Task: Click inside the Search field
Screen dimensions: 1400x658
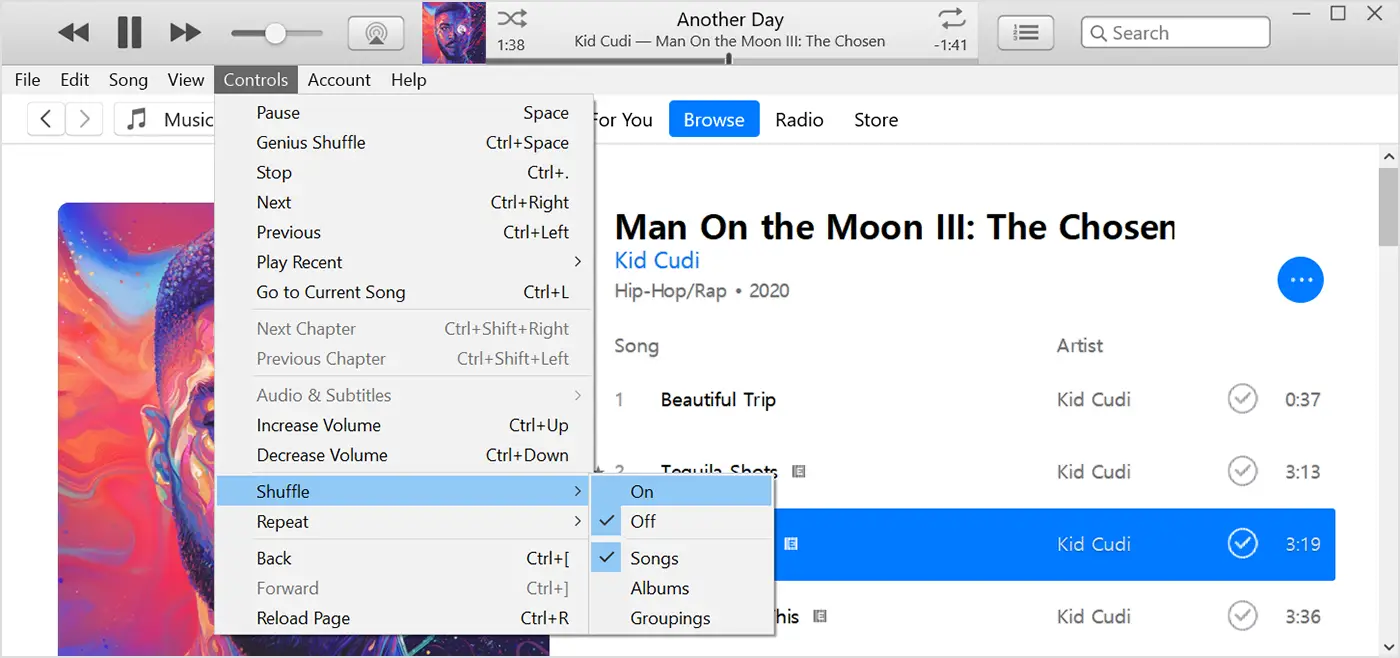Action: point(1175,32)
